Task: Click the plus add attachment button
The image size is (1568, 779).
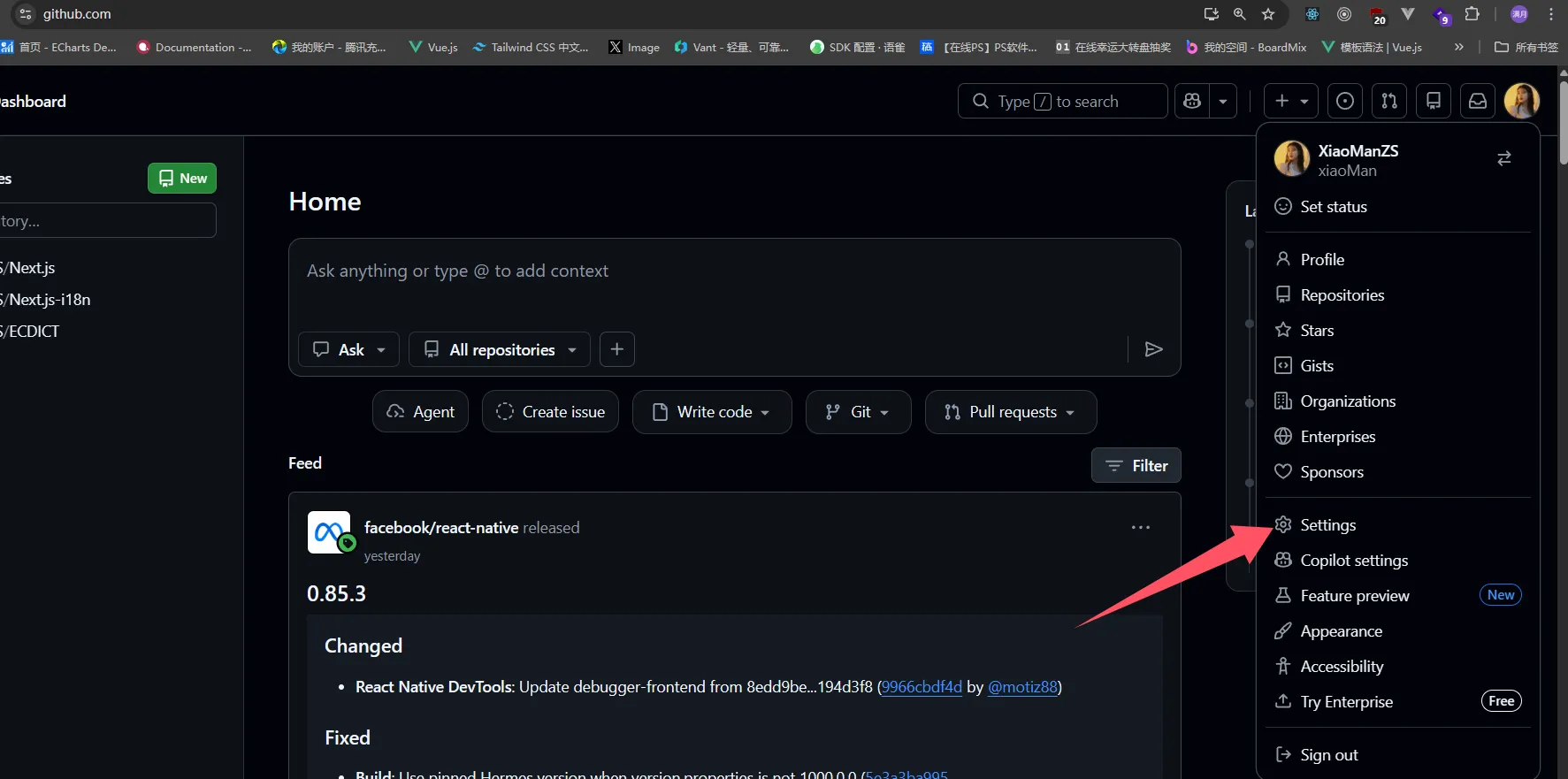Action: 617,349
